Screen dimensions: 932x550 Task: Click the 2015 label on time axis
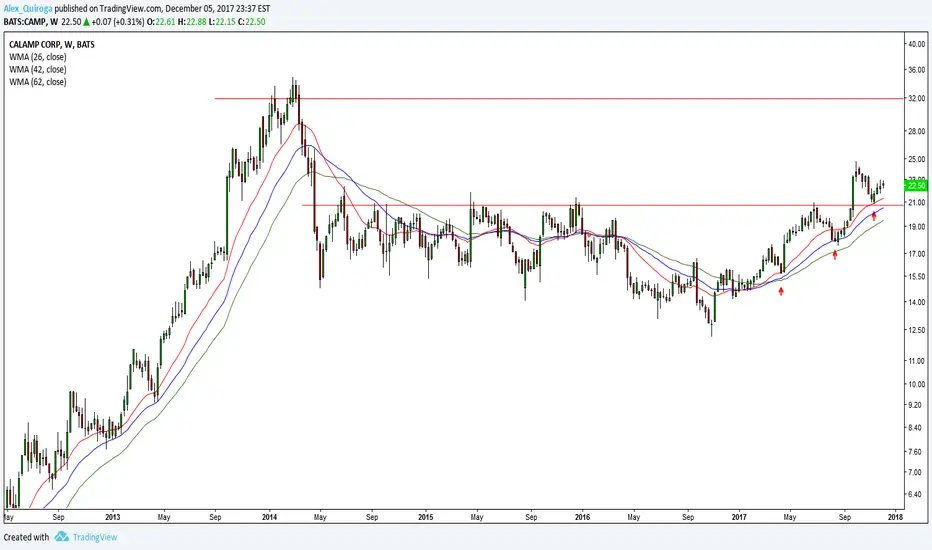click(426, 517)
